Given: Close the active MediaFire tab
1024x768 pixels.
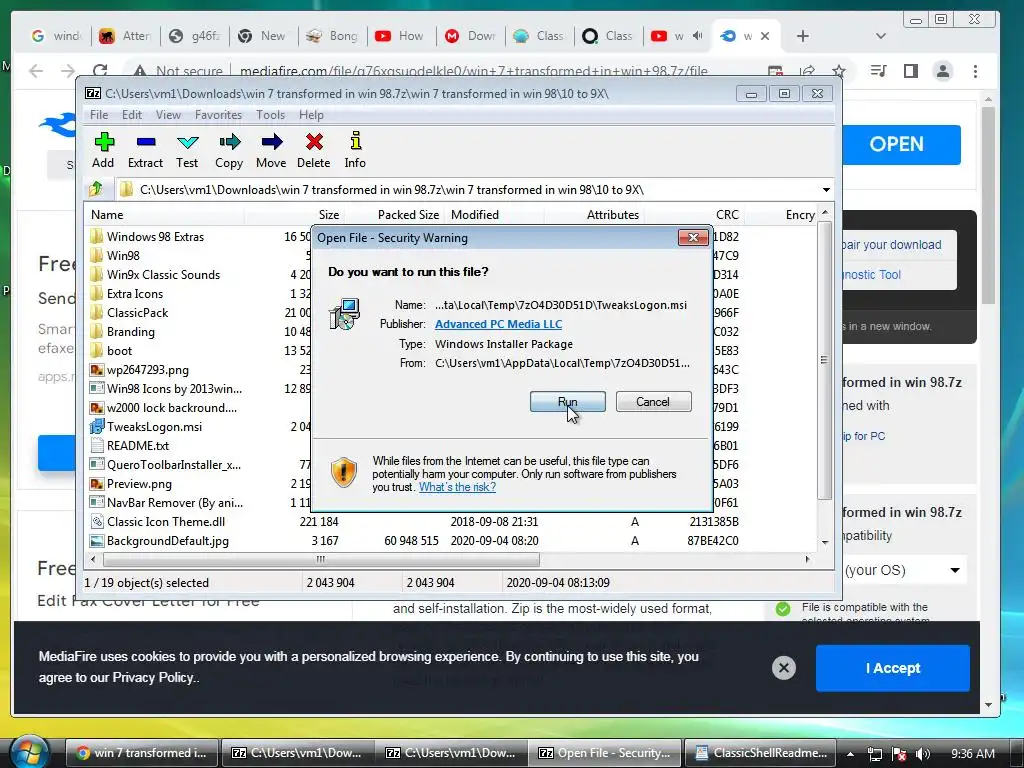Looking at the screenshot, I should [x=765, y=36].
